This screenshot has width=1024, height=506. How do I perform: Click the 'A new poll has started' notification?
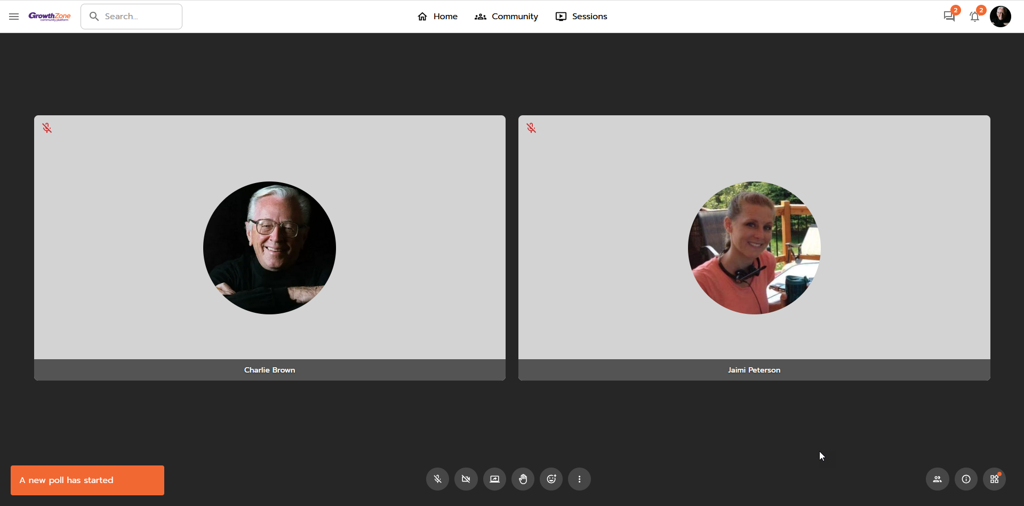pyautogui.click(x=87, y=481)
